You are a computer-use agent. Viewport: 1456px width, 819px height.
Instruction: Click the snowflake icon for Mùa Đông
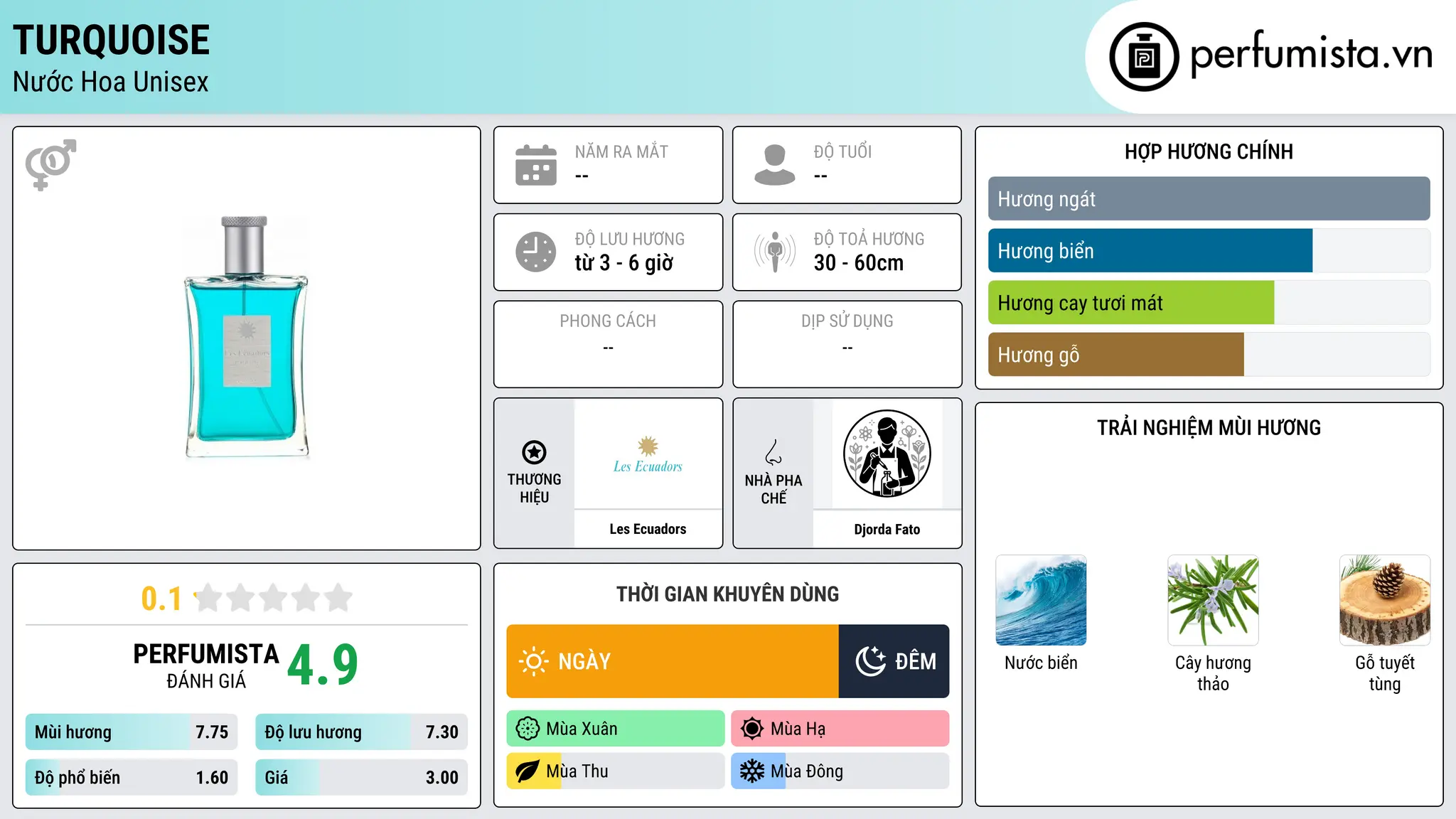click(x=752, y=771)
